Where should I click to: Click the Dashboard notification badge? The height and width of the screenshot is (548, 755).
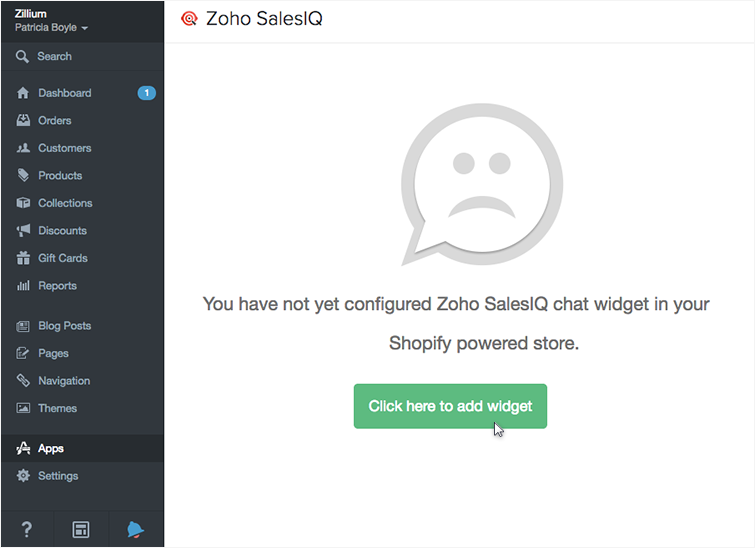146,93
